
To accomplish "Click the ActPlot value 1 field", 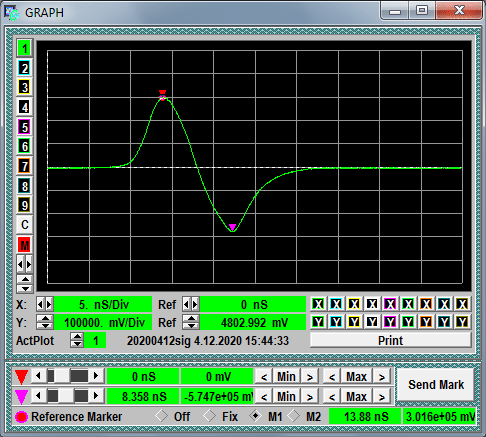I will pyautogui.click(x=95, y=340).
